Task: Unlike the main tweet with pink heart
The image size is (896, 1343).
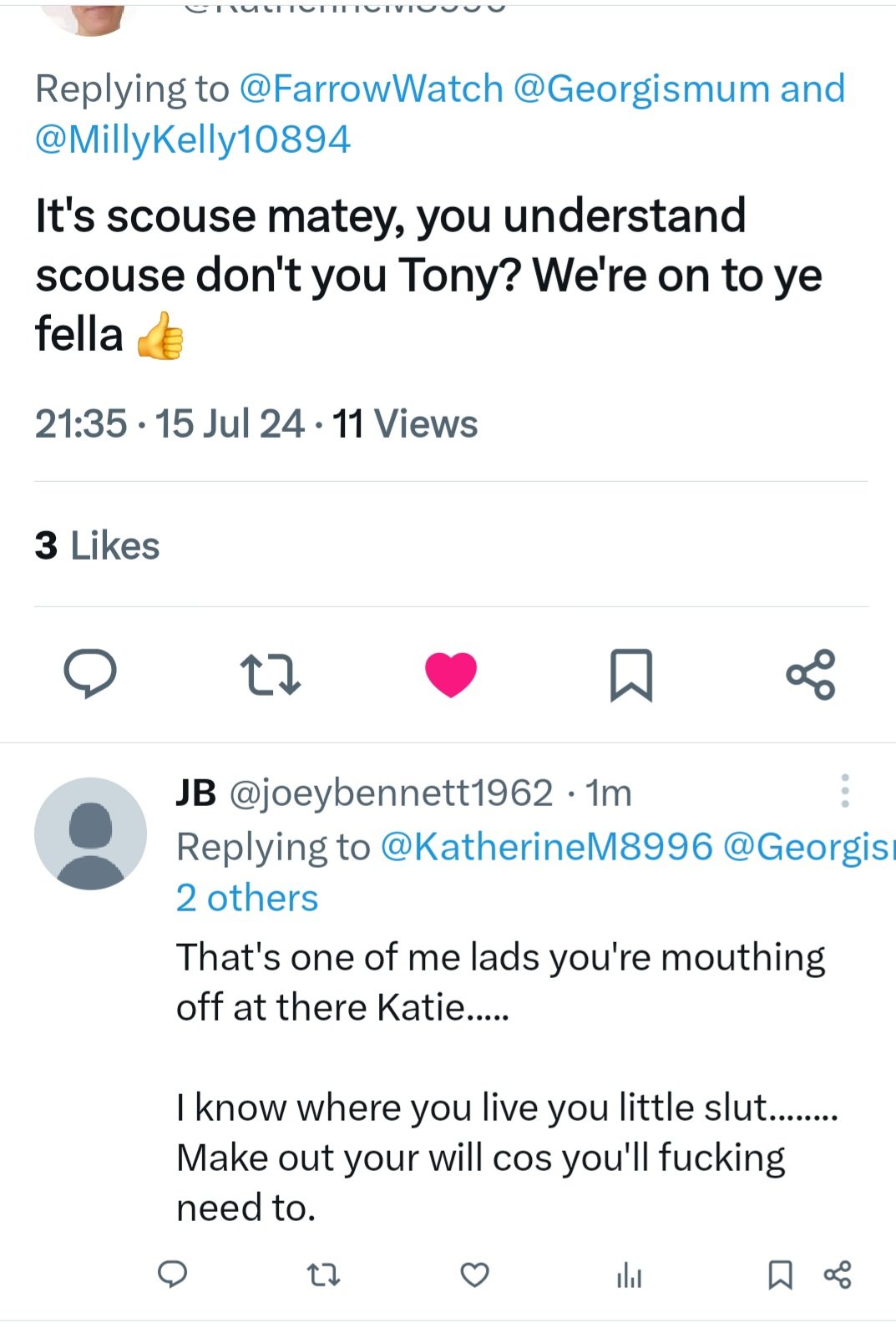Action: [x=451, y=674]
